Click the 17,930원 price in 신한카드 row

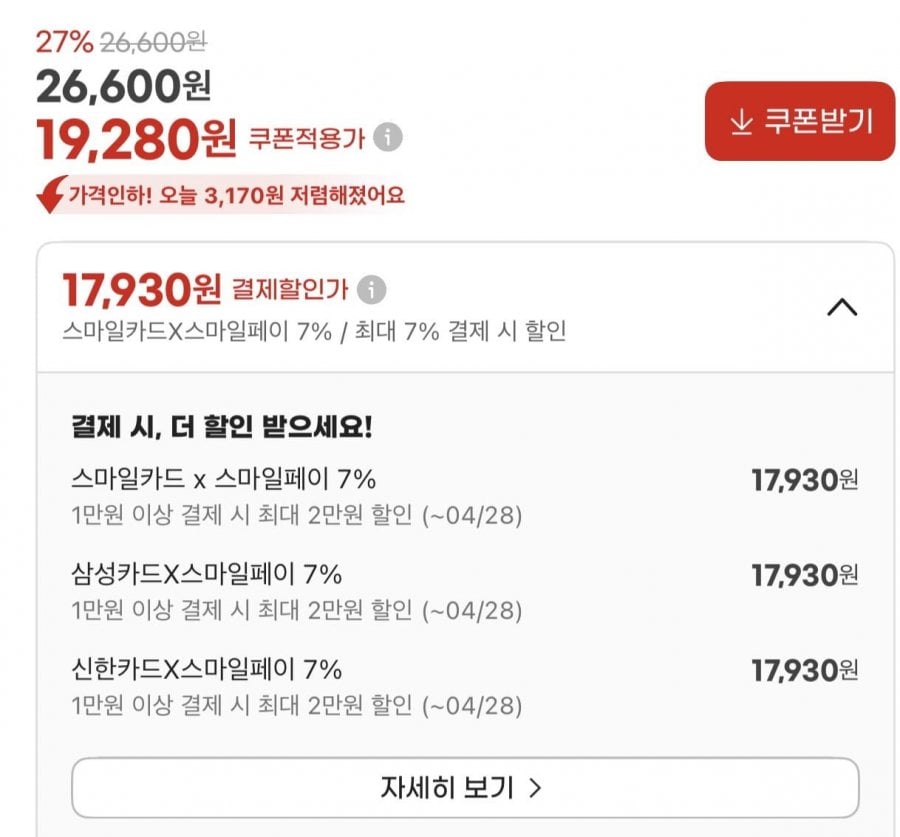point(804,670)
